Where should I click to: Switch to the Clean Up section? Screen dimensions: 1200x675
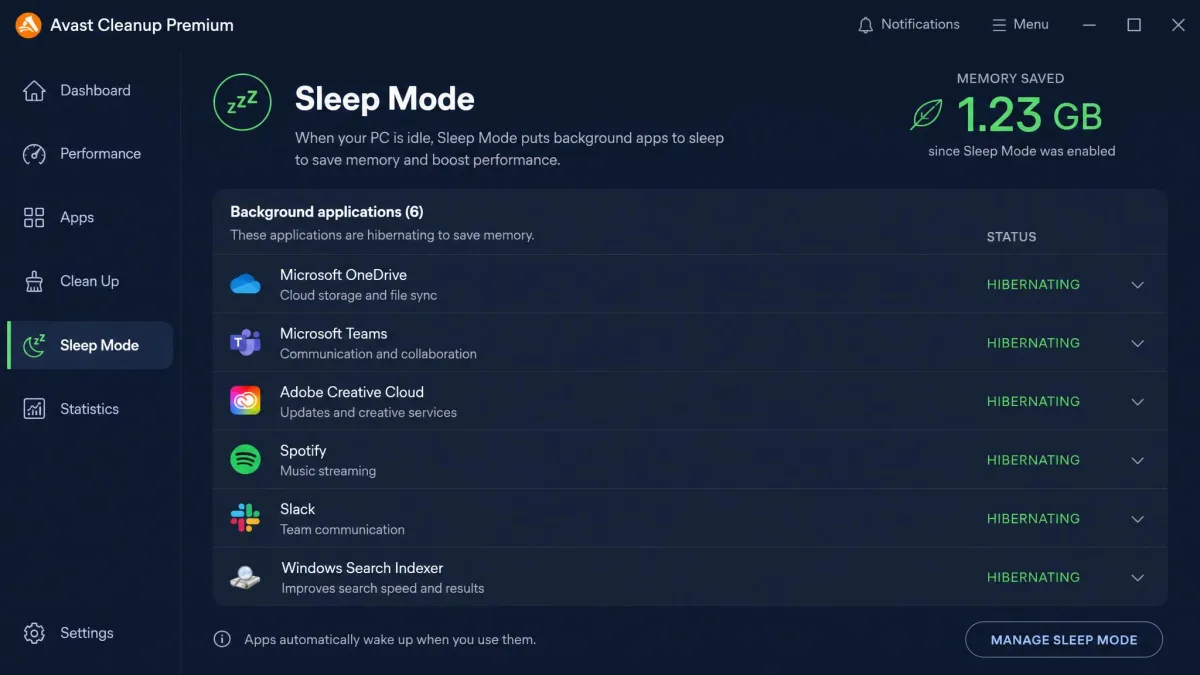tap(90, 282)
